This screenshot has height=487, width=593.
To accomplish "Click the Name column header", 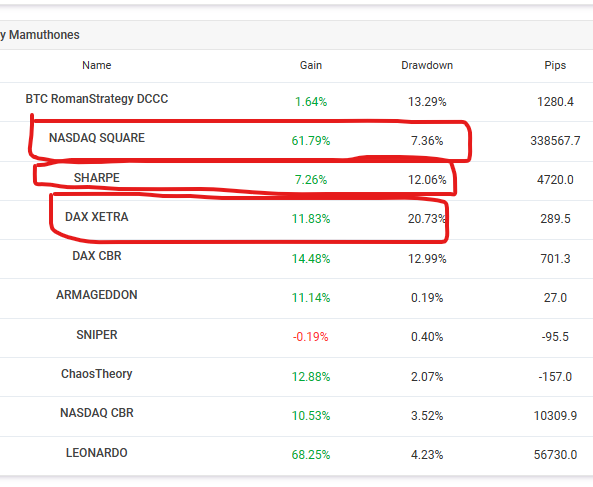I will (x=97, y=65).
